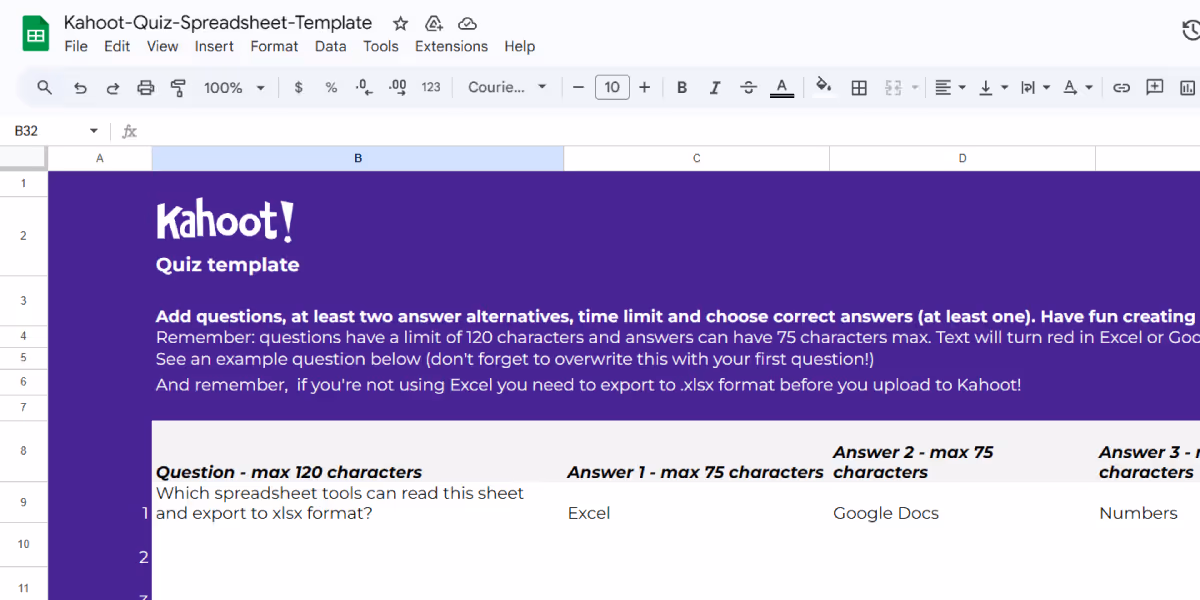Screen dimensions: 1200x600
Task: Open the Insert menu
Action: tap(214, 46)
